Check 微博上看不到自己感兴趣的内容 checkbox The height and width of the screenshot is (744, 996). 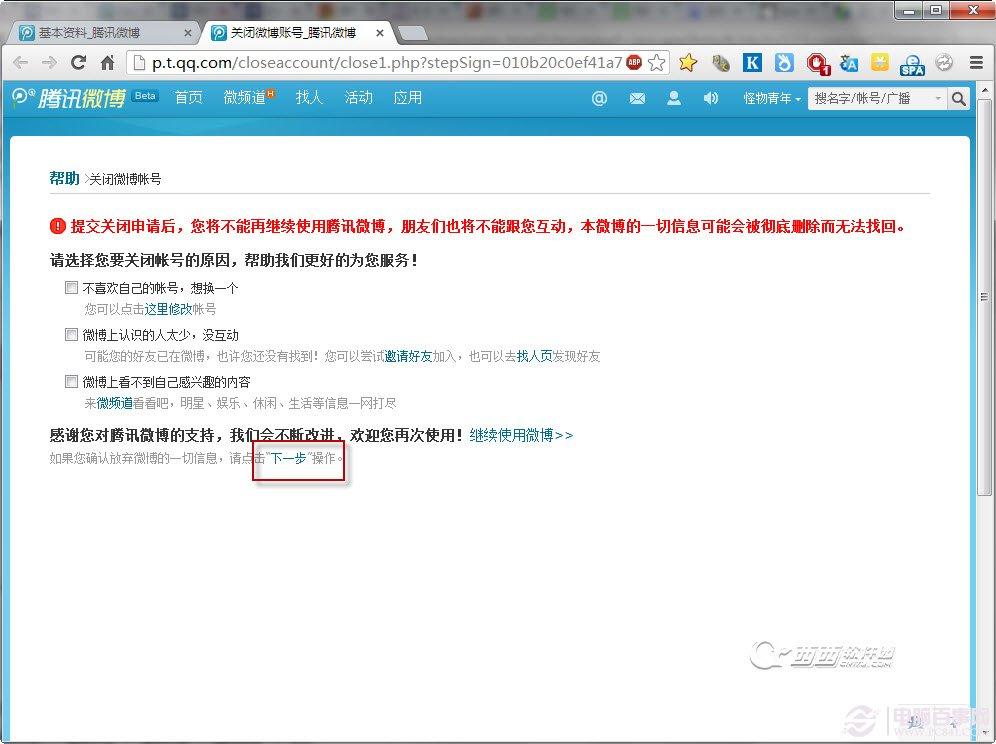click(x=71, y=381)
